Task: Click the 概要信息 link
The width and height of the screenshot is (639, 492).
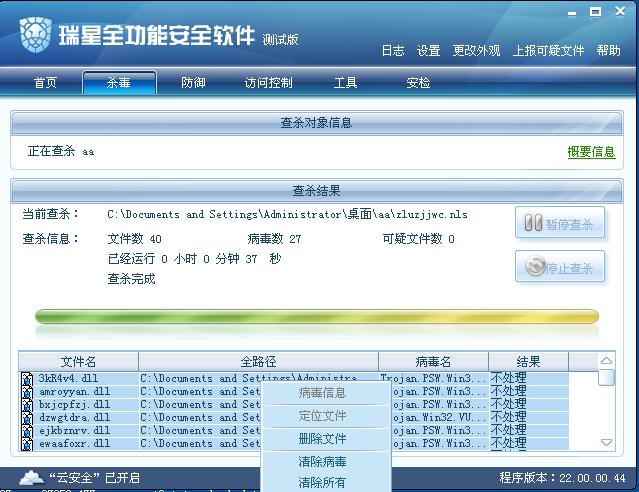Action: [x=591, y=152]
